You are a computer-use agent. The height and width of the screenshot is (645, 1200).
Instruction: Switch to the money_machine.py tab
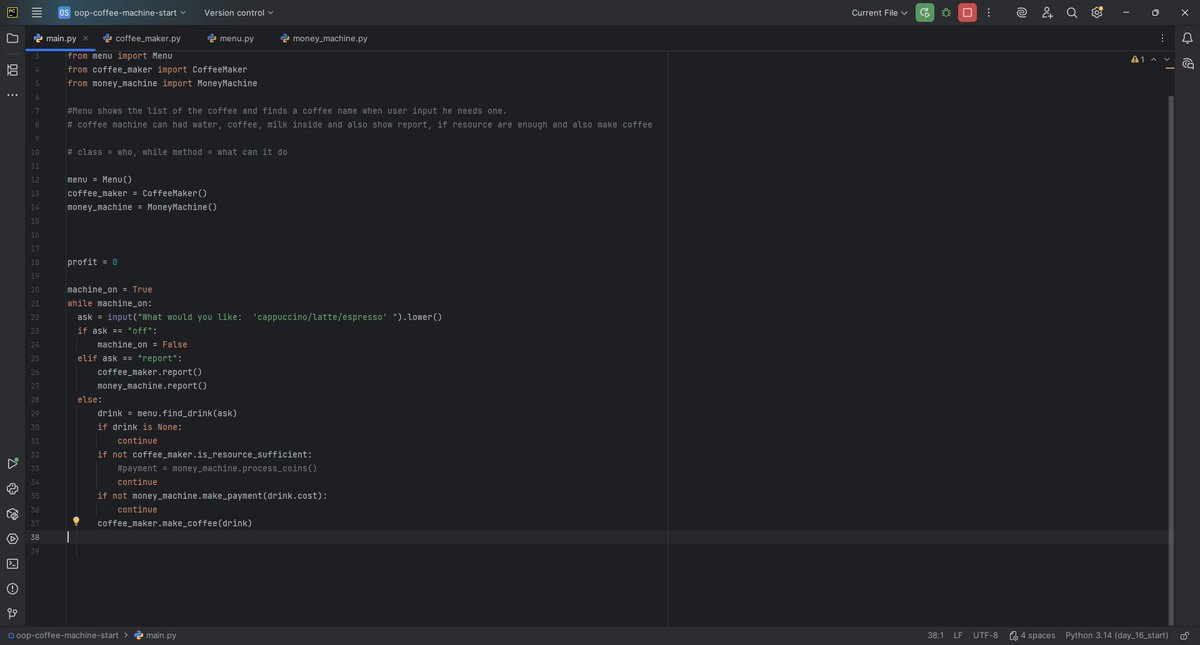324,38
